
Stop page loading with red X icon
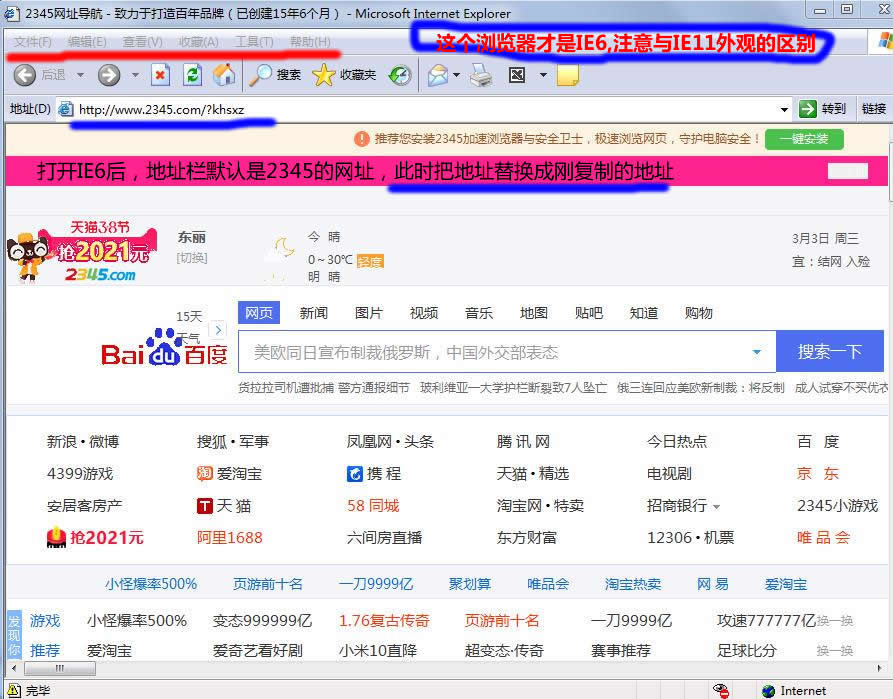(x=161, y=75)
